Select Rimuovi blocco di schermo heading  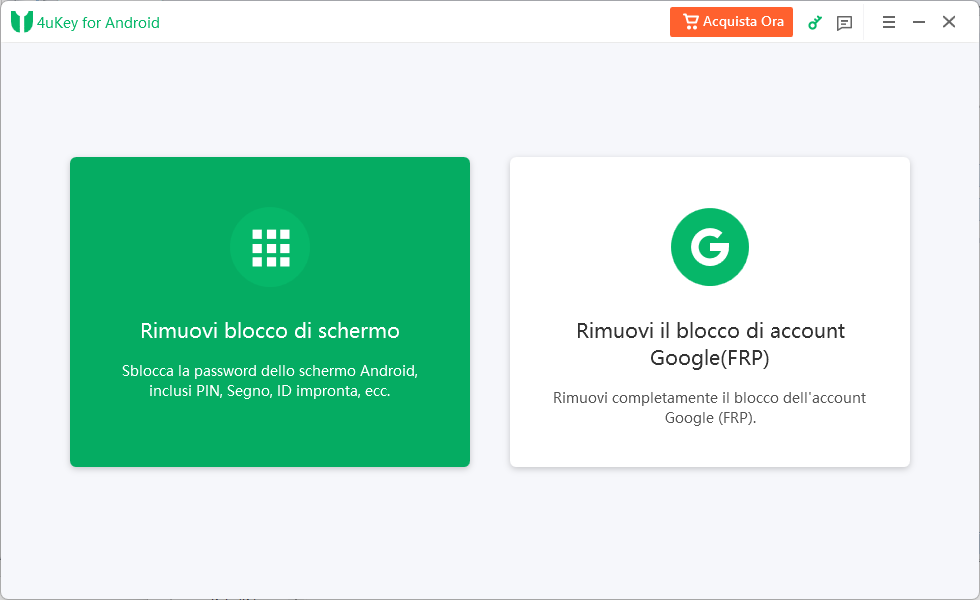click(x=270, y=331)
